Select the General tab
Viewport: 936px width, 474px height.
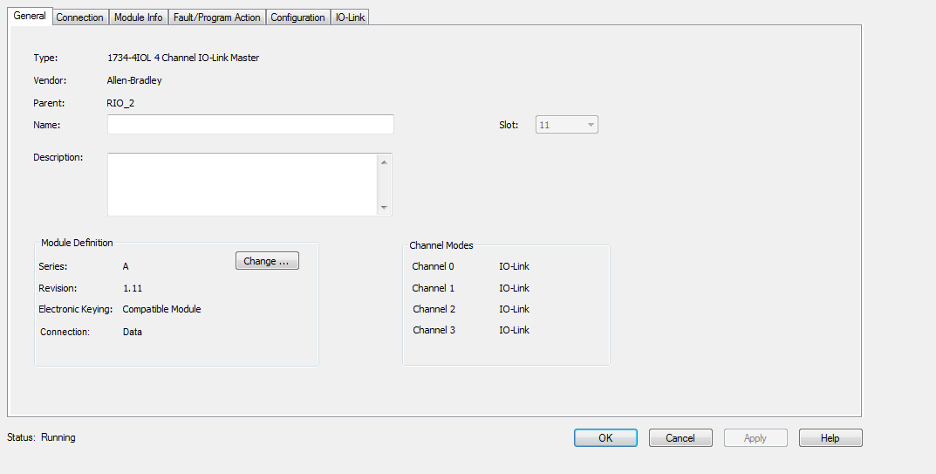coord(29,16)
